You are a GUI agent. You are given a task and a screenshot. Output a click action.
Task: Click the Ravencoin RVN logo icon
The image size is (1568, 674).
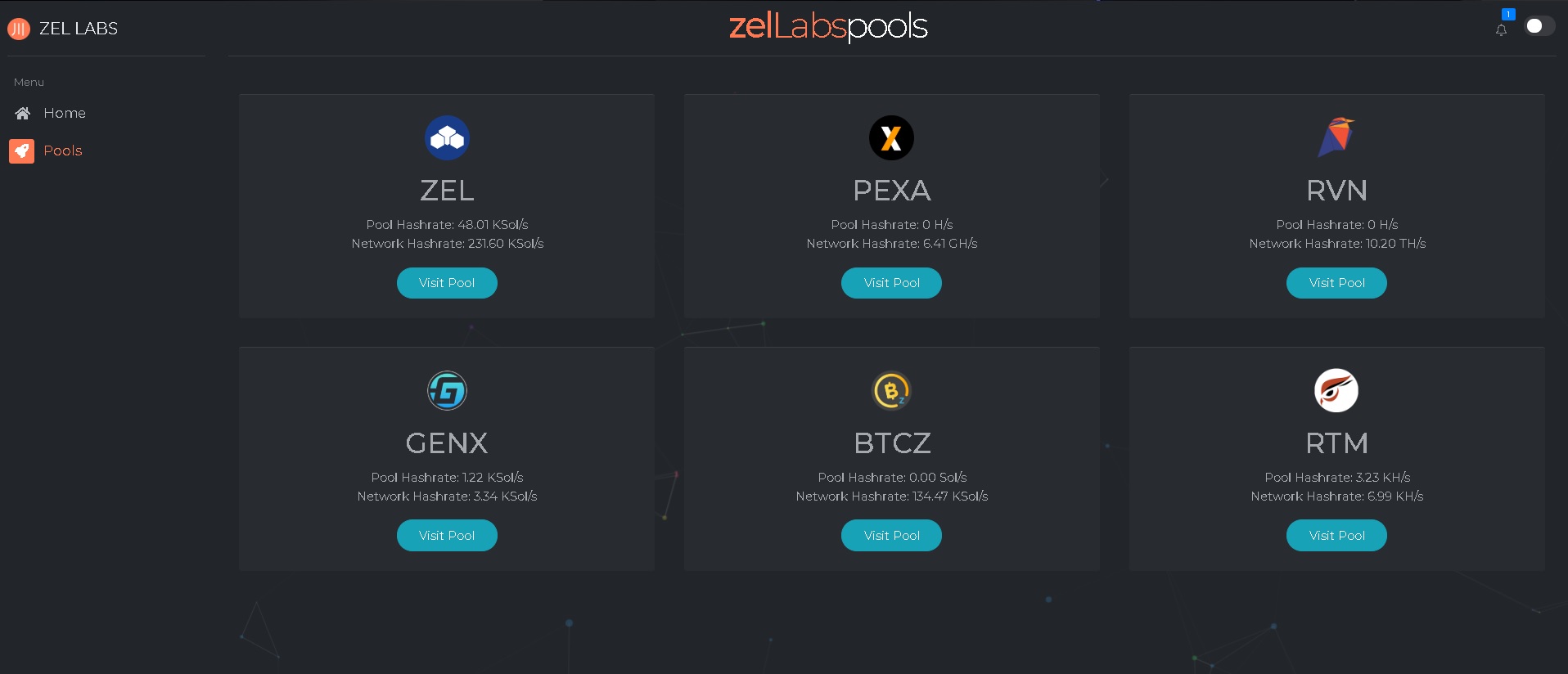[x=1336, y=137]
